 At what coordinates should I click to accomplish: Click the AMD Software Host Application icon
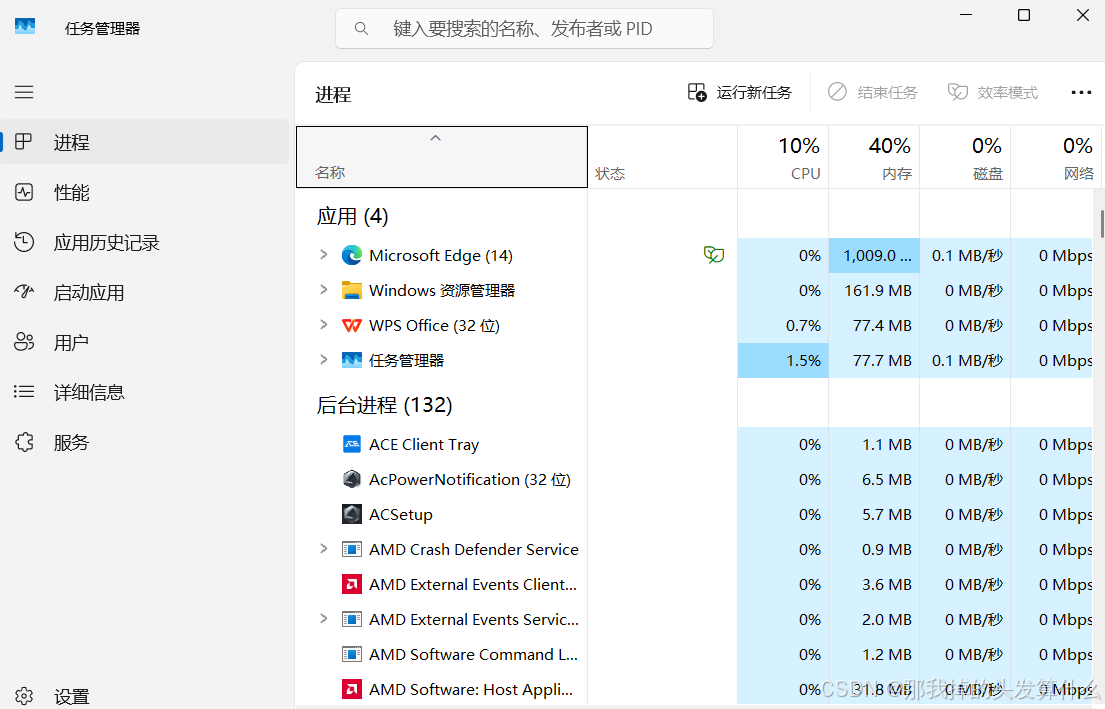352,689
